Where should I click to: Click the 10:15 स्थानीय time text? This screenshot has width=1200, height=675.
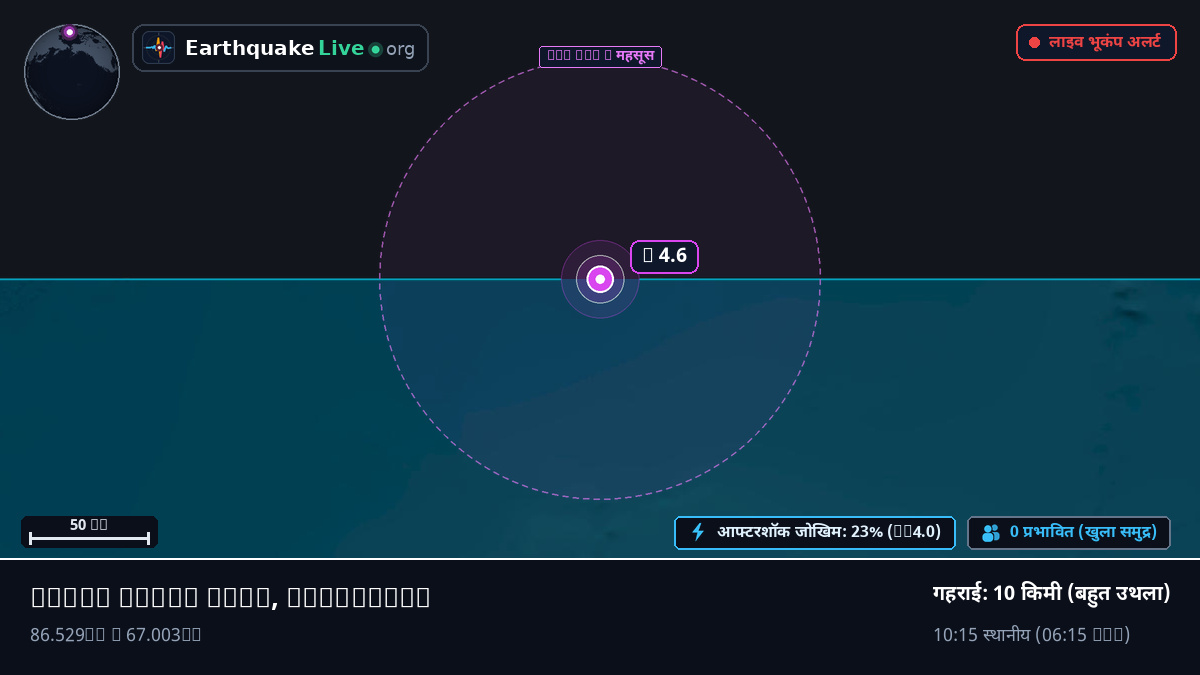(x=1031, y=634)
